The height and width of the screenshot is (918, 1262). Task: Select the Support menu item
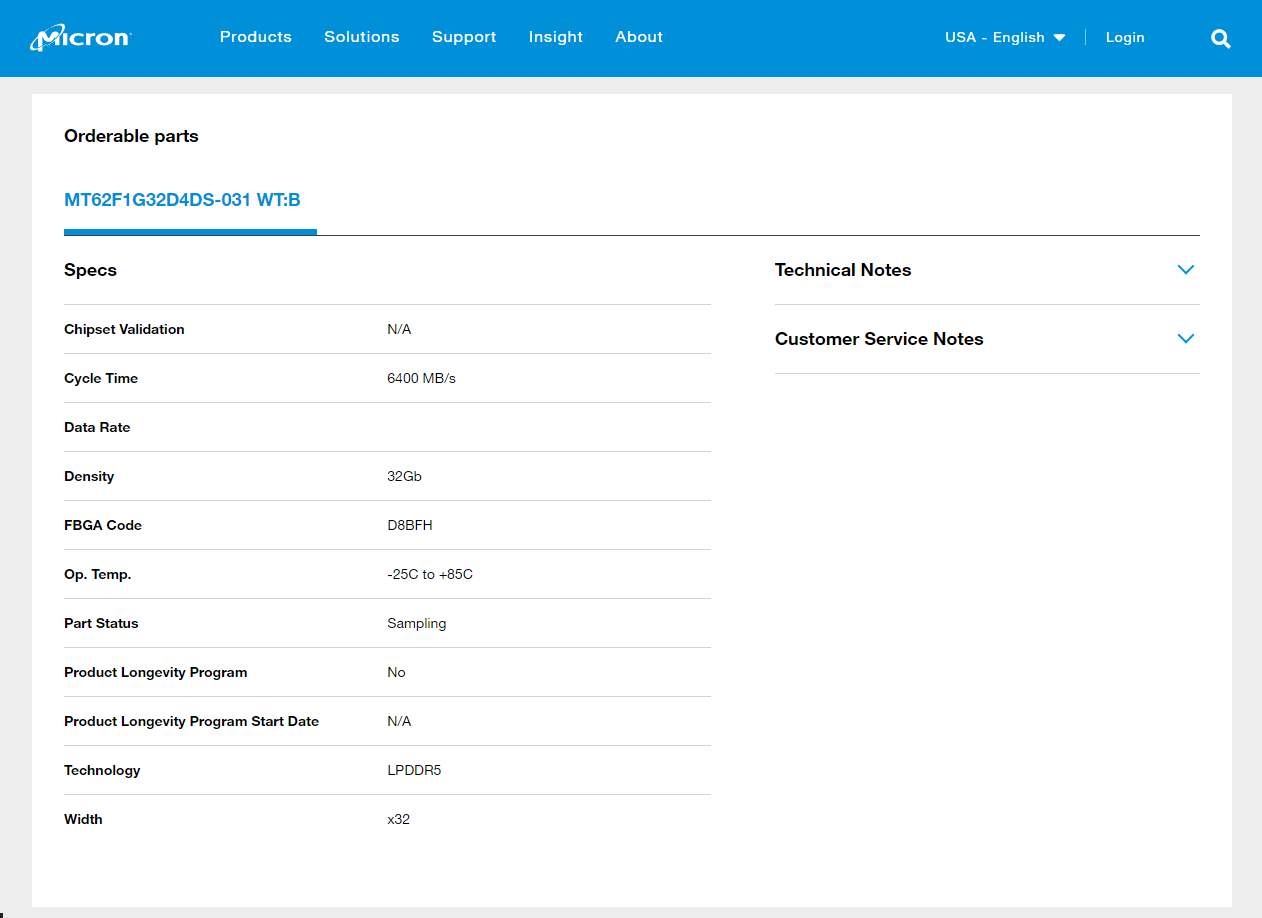464,37
